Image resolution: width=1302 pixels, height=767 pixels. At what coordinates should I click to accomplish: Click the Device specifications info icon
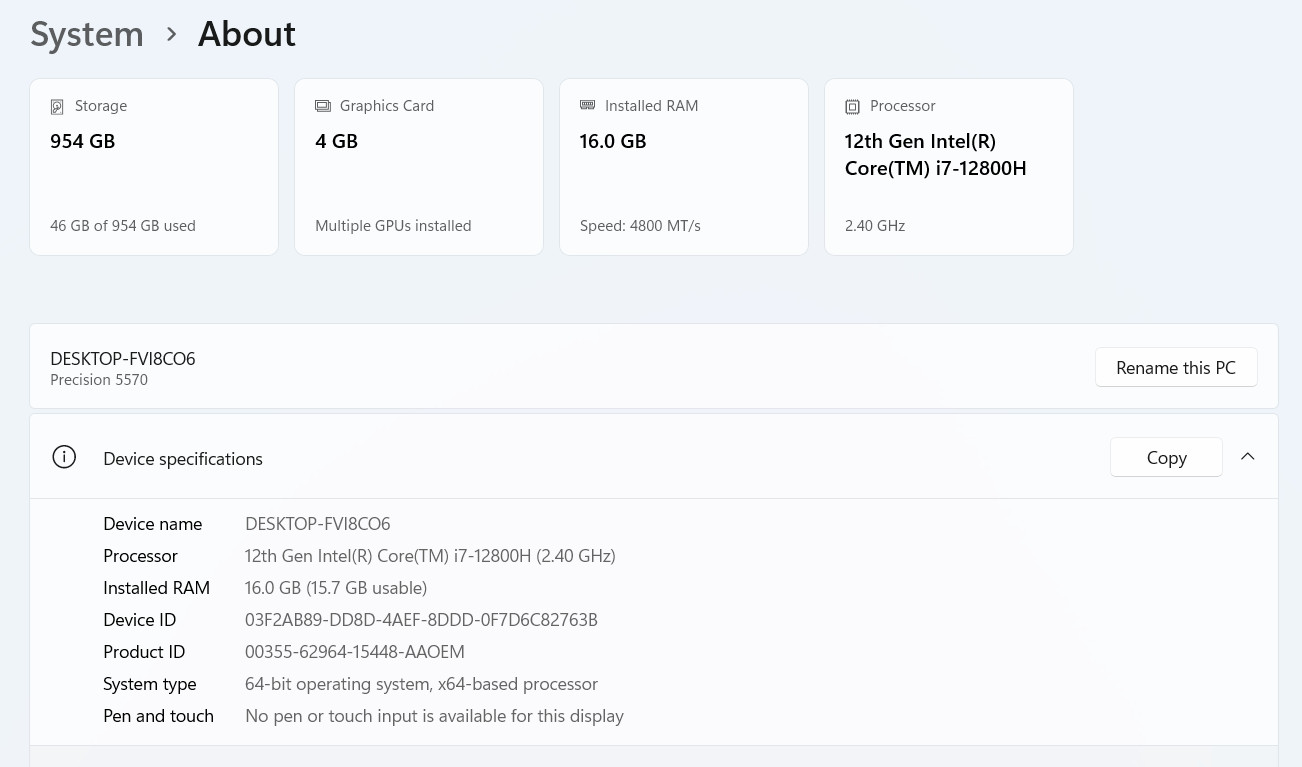point(64,457)
